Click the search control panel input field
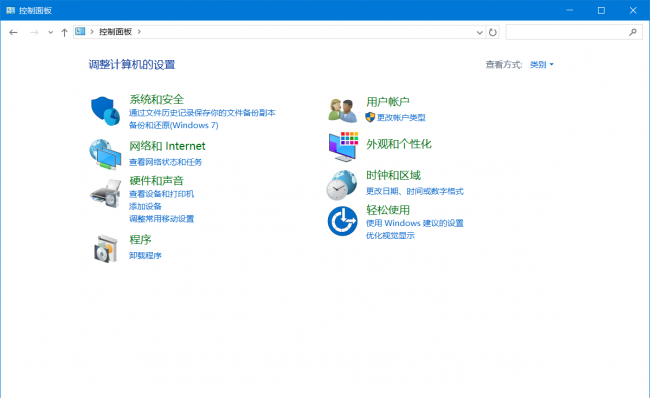Viewport: 650px width, 398px height. pyautogui.click(x=574, y=32)
